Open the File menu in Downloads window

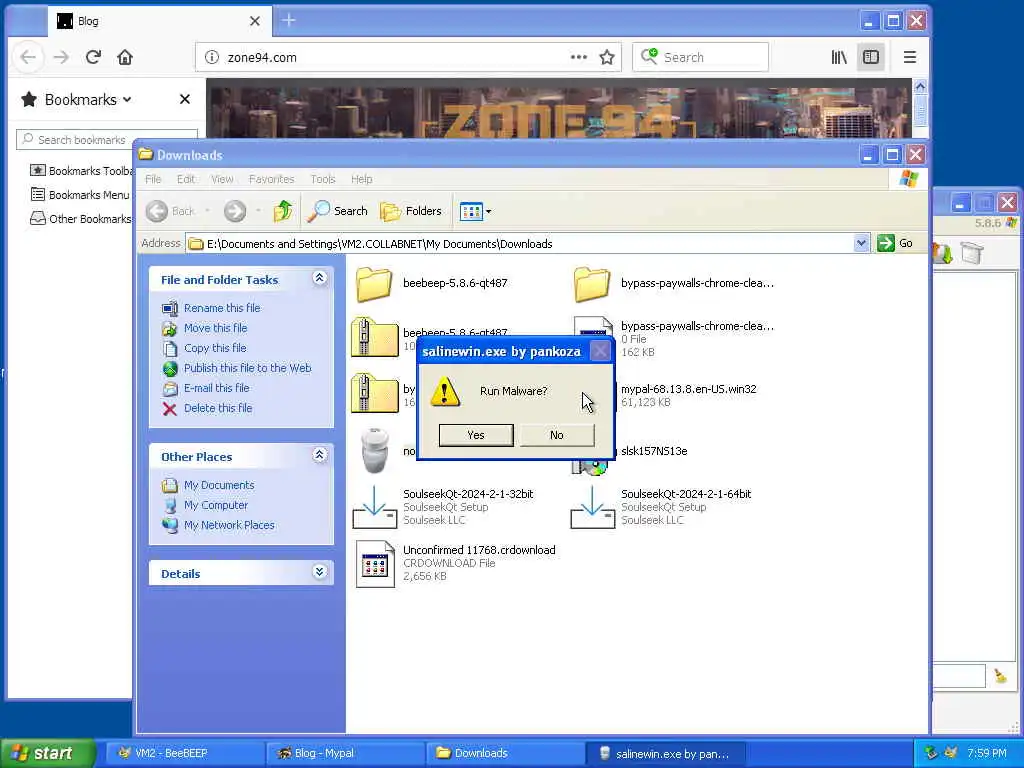tap(153, 179)
